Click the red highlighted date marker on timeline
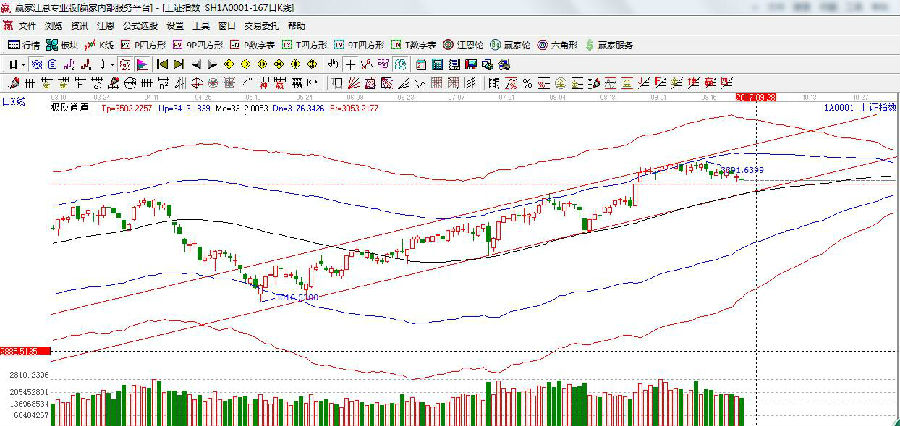Screen dimensions: 900x426 [756, 97]
